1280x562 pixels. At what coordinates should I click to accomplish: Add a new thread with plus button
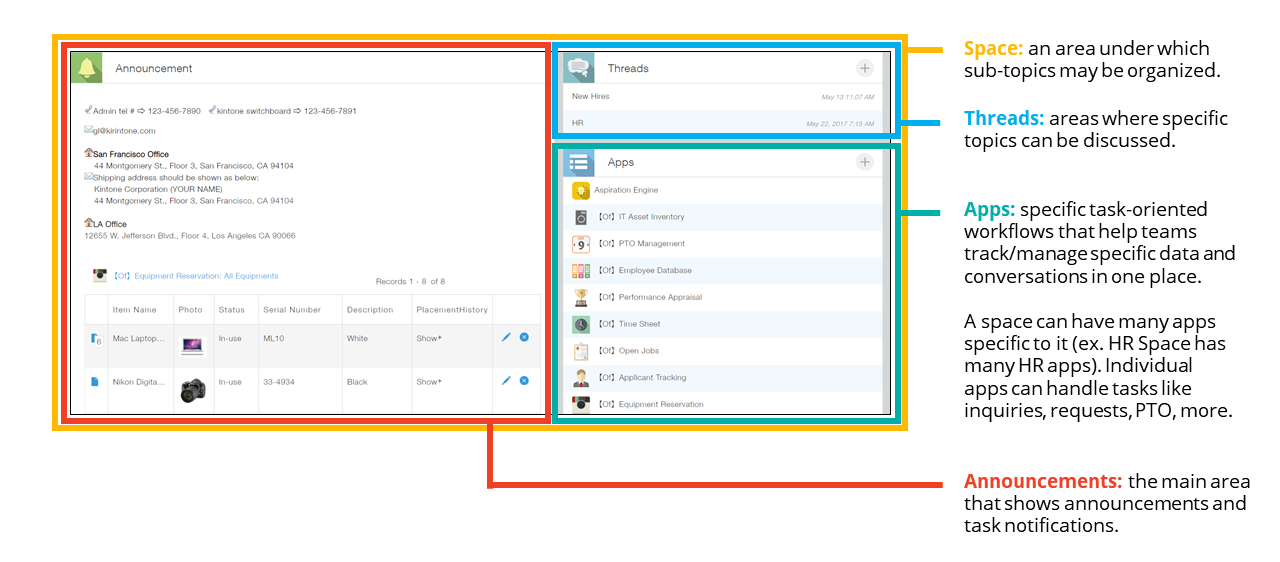tap(865, 68)
